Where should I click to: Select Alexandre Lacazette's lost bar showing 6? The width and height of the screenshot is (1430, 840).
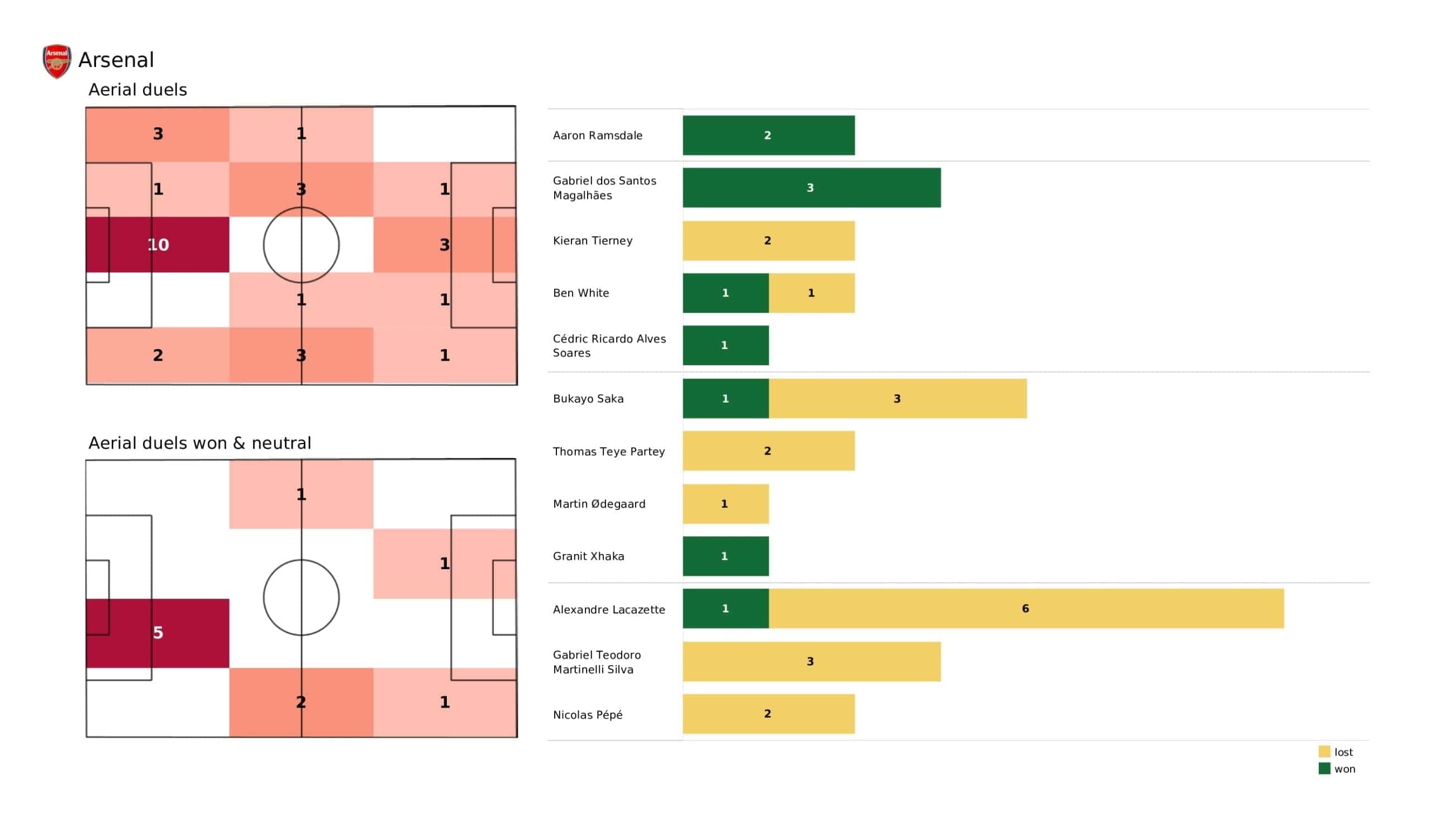[x=1027, y=608]
